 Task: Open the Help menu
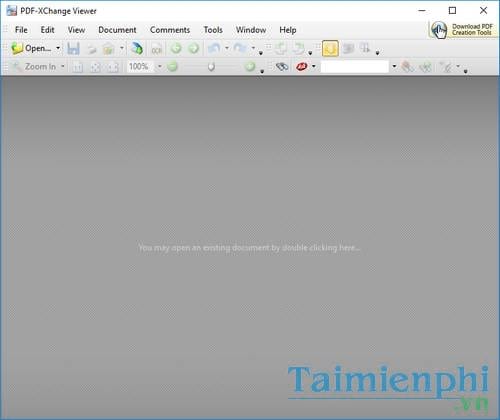pos(288,30)
